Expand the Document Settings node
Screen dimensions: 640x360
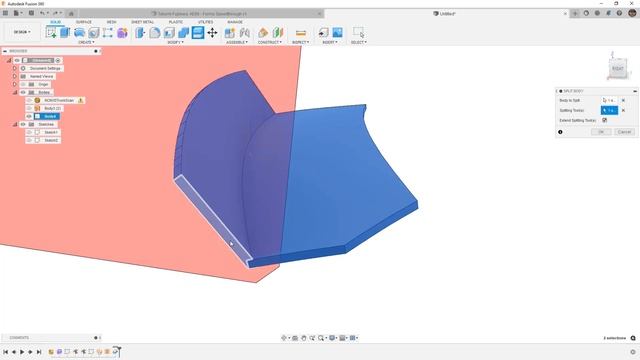pos(15,68)
